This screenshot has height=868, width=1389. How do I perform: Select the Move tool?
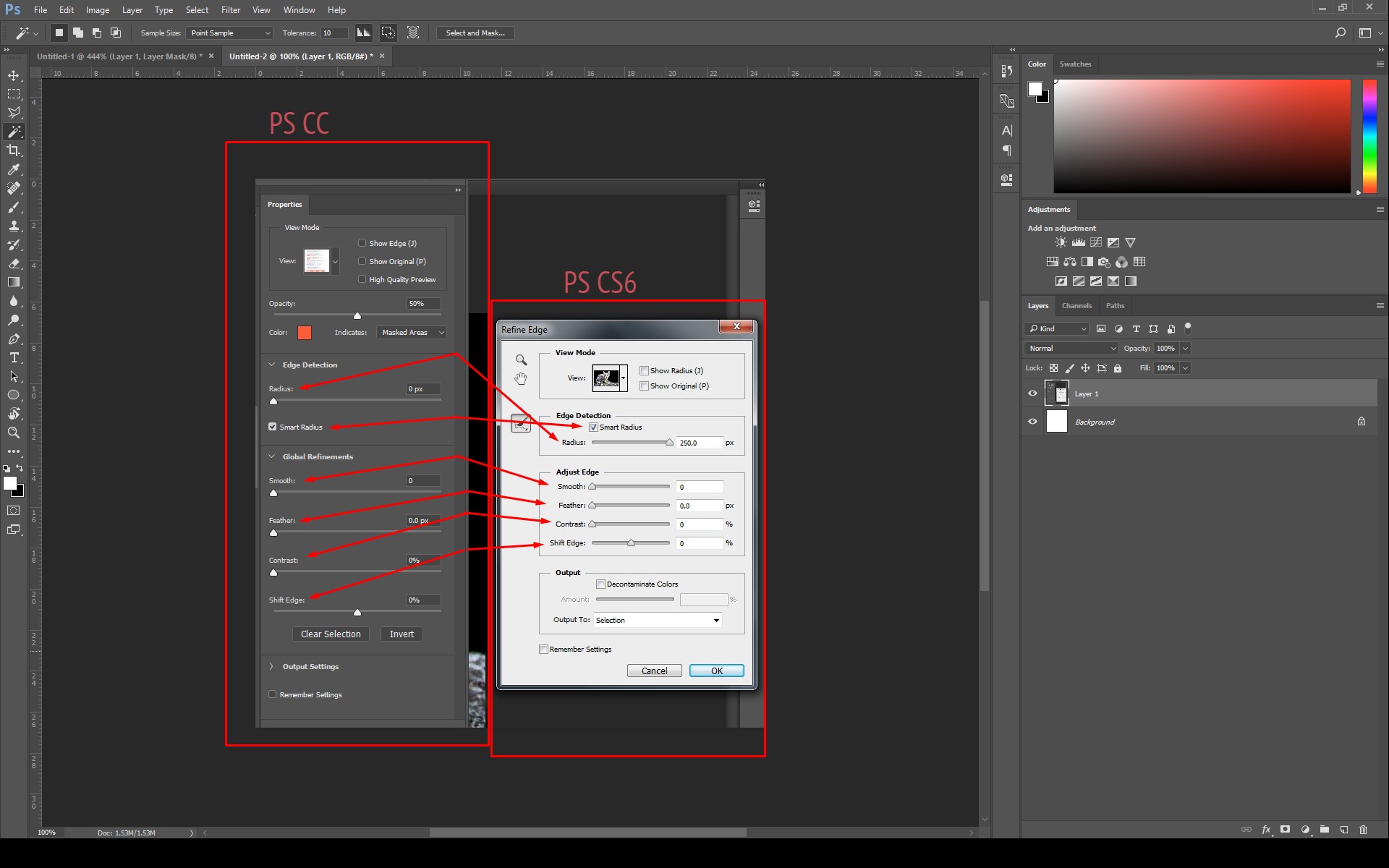[14, 75]
